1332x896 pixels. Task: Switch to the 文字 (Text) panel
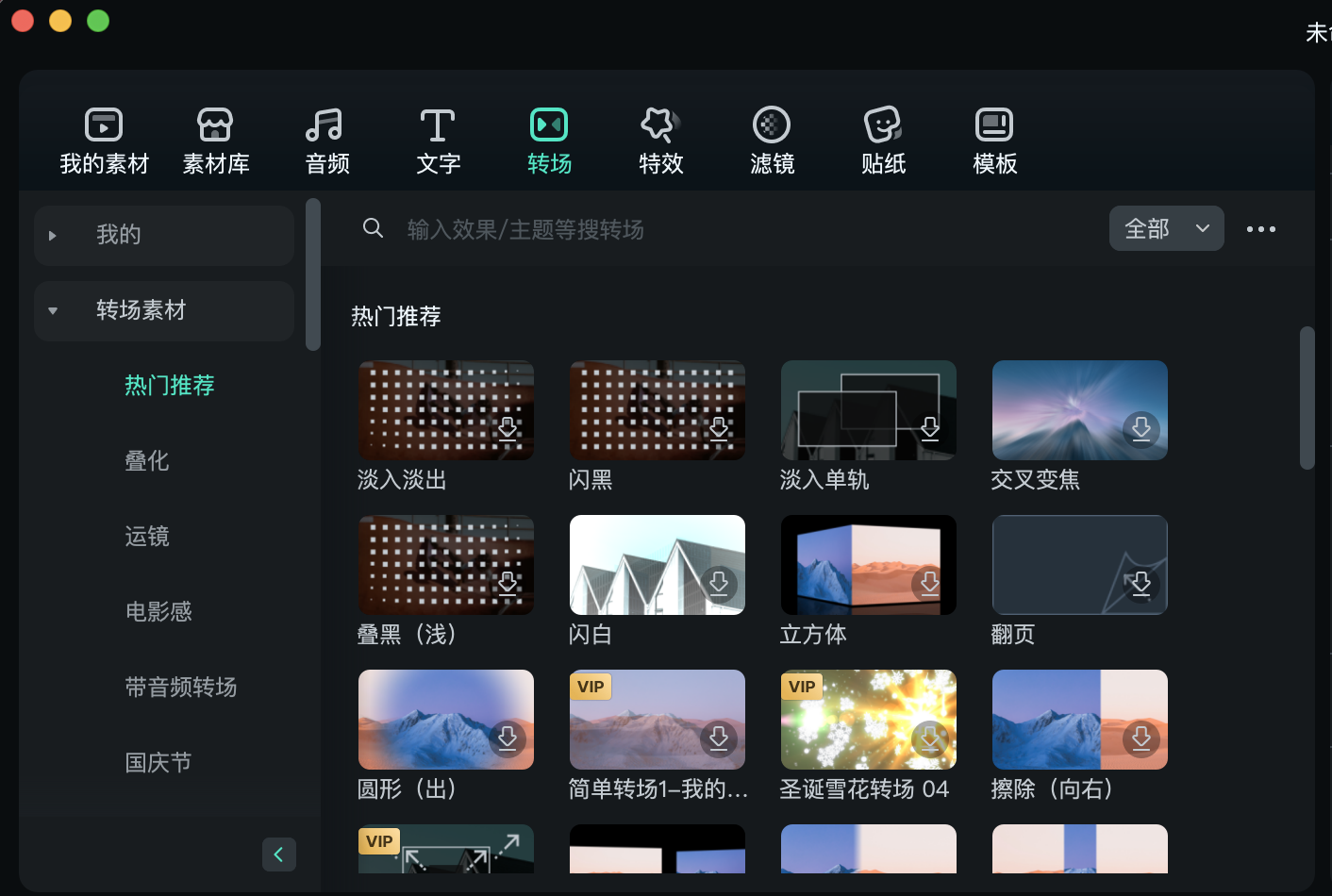437,140
